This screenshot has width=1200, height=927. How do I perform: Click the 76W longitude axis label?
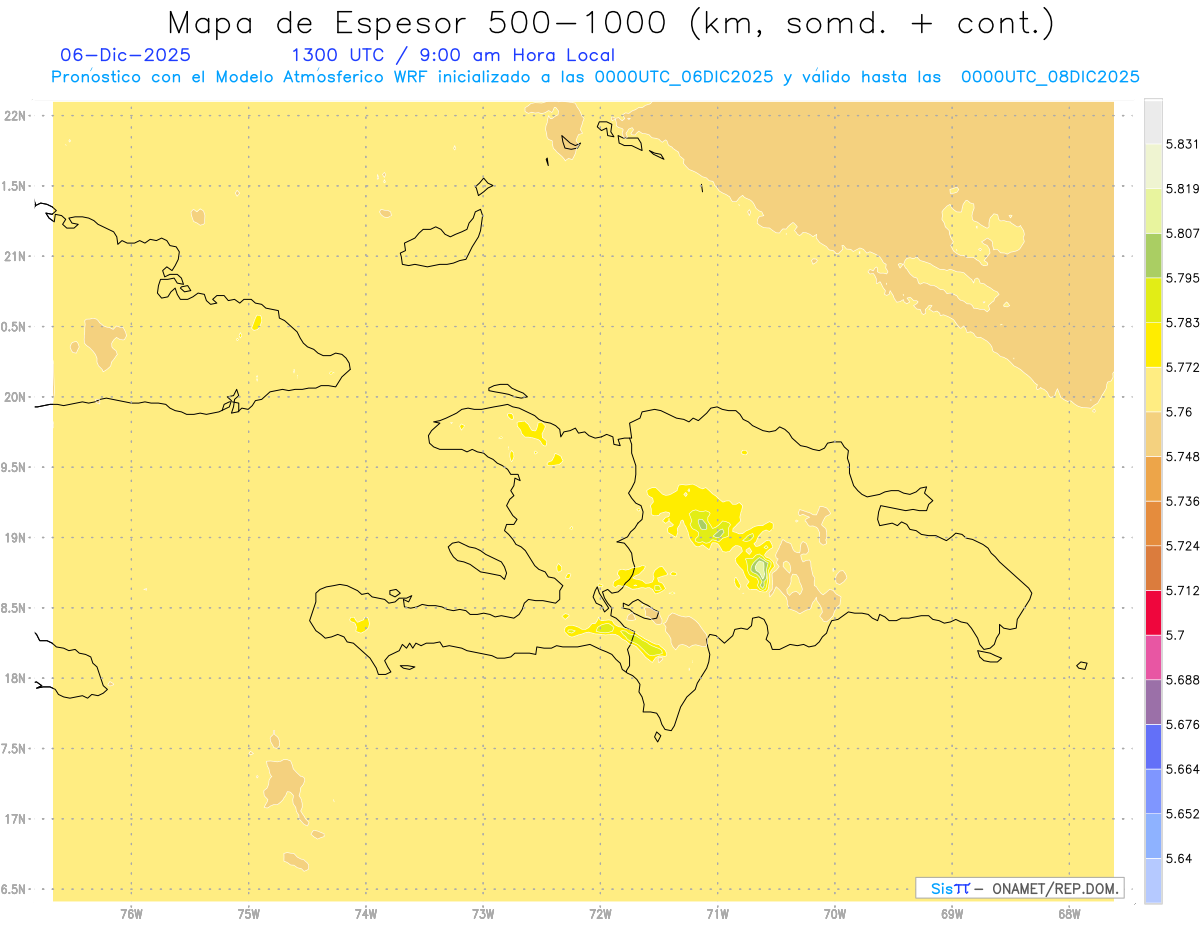click(x=131, y=913)
